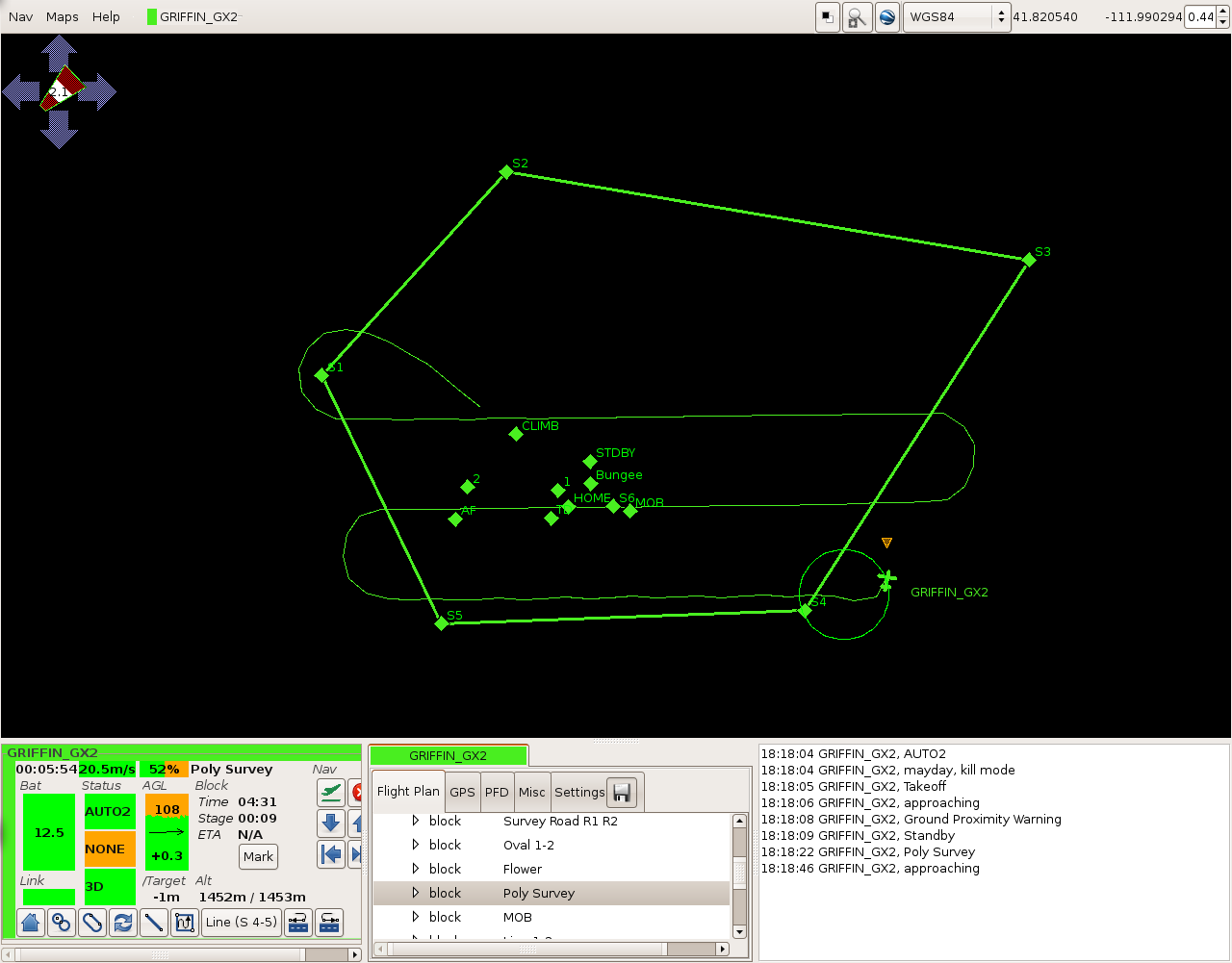Click the landing-right strip icon
1232x963 pixels.
click(x=329, y=922)
